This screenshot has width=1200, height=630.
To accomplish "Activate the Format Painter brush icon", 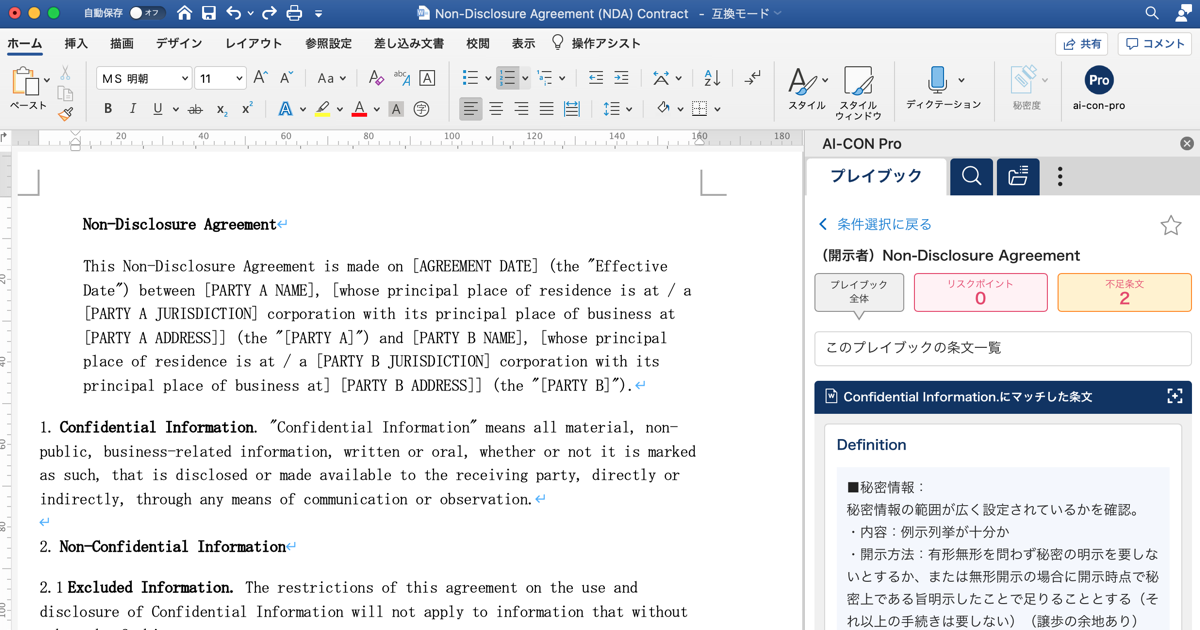I will click(65, 113).
